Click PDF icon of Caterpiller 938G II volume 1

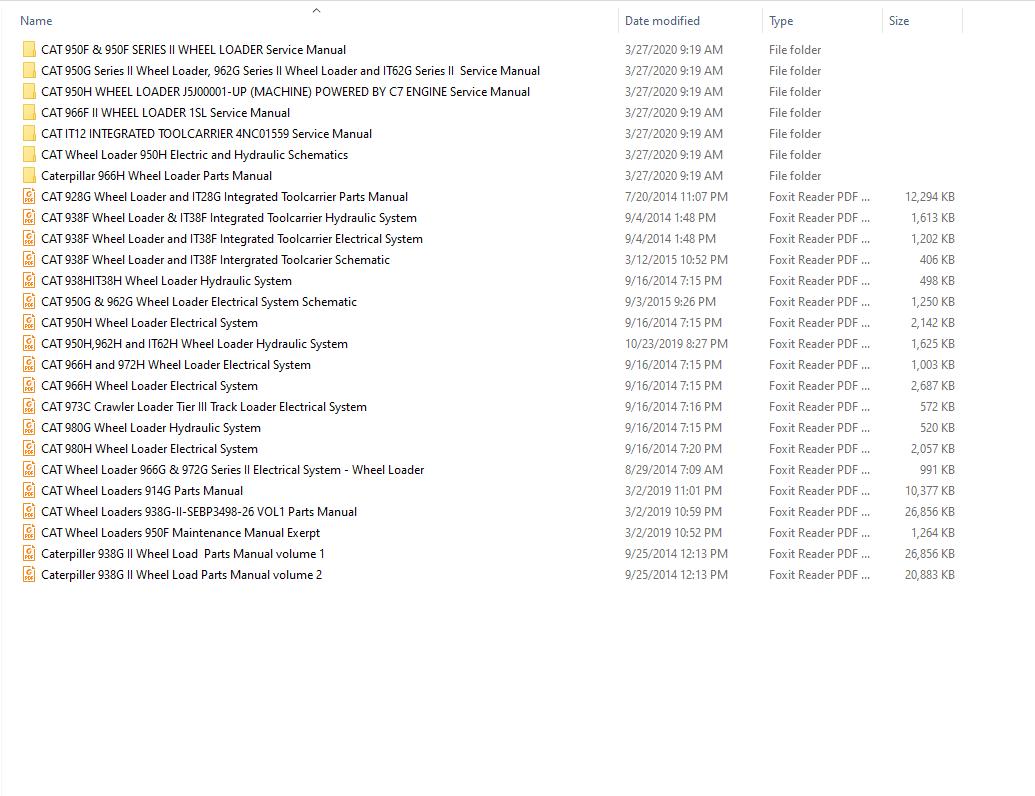[29, 554]
